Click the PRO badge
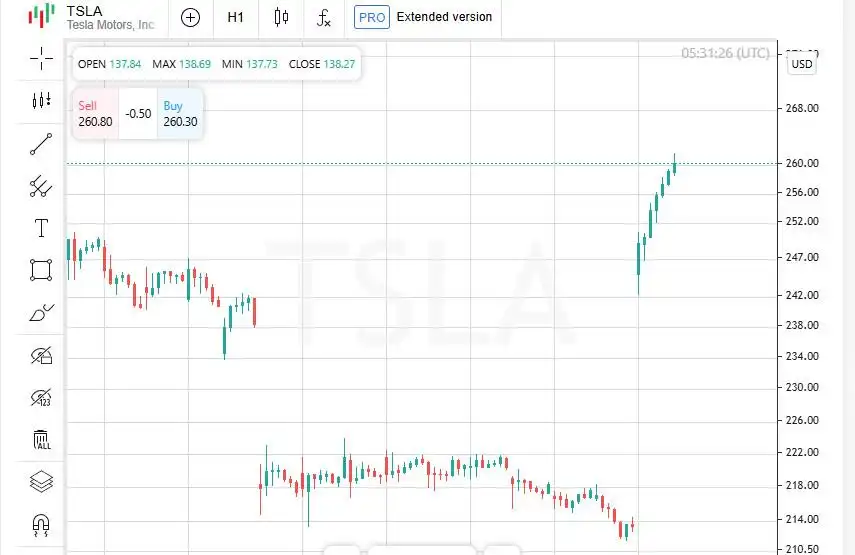The image size is (855, 555). click(372, 17)
